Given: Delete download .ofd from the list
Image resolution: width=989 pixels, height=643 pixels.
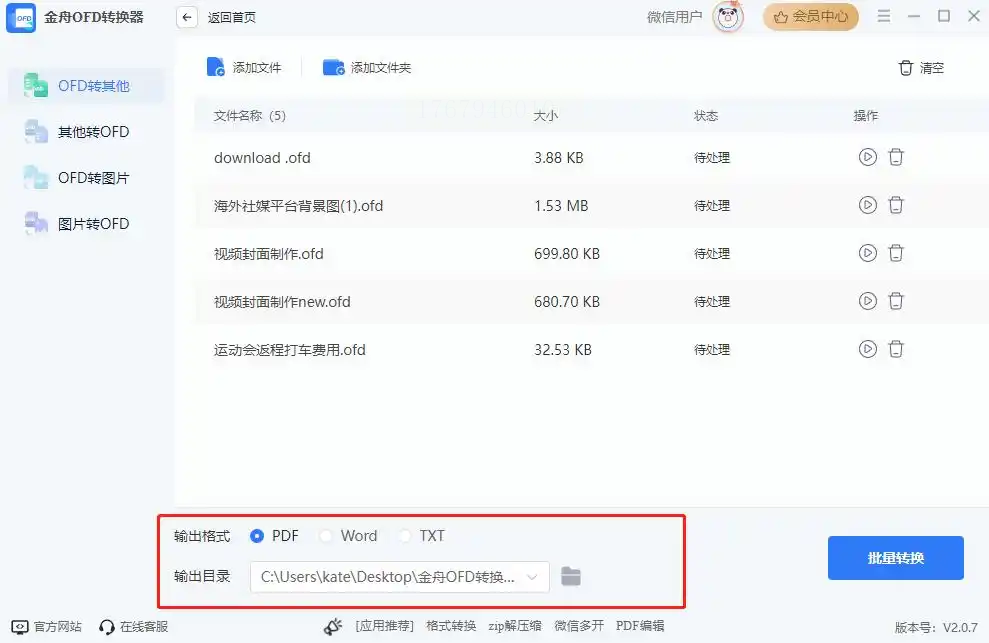Looking at the screenshot, I should coord(896,157).
